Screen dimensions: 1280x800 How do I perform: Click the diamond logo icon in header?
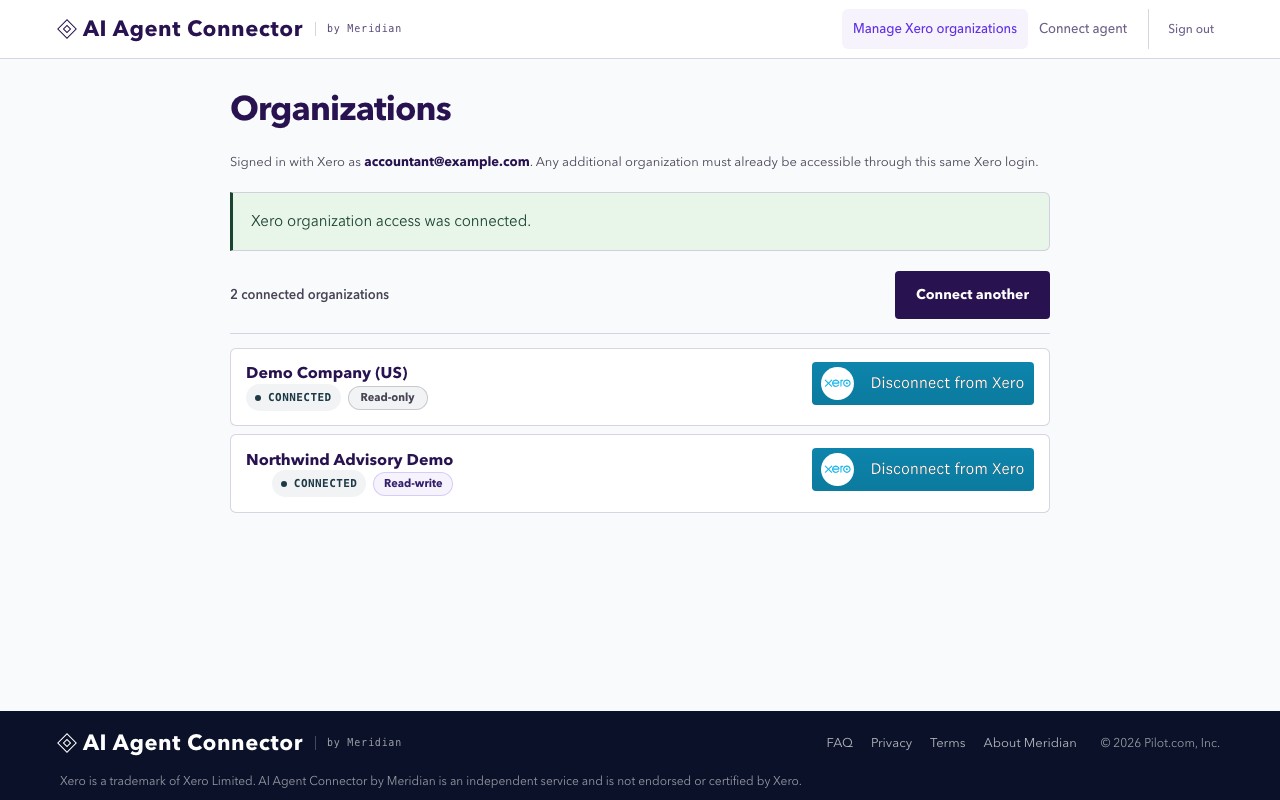coord(67,29)
